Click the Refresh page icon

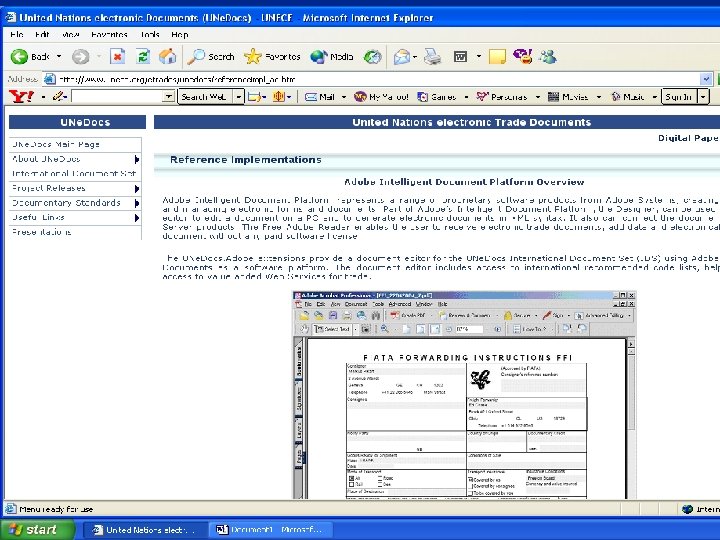(x=143, y=56)
